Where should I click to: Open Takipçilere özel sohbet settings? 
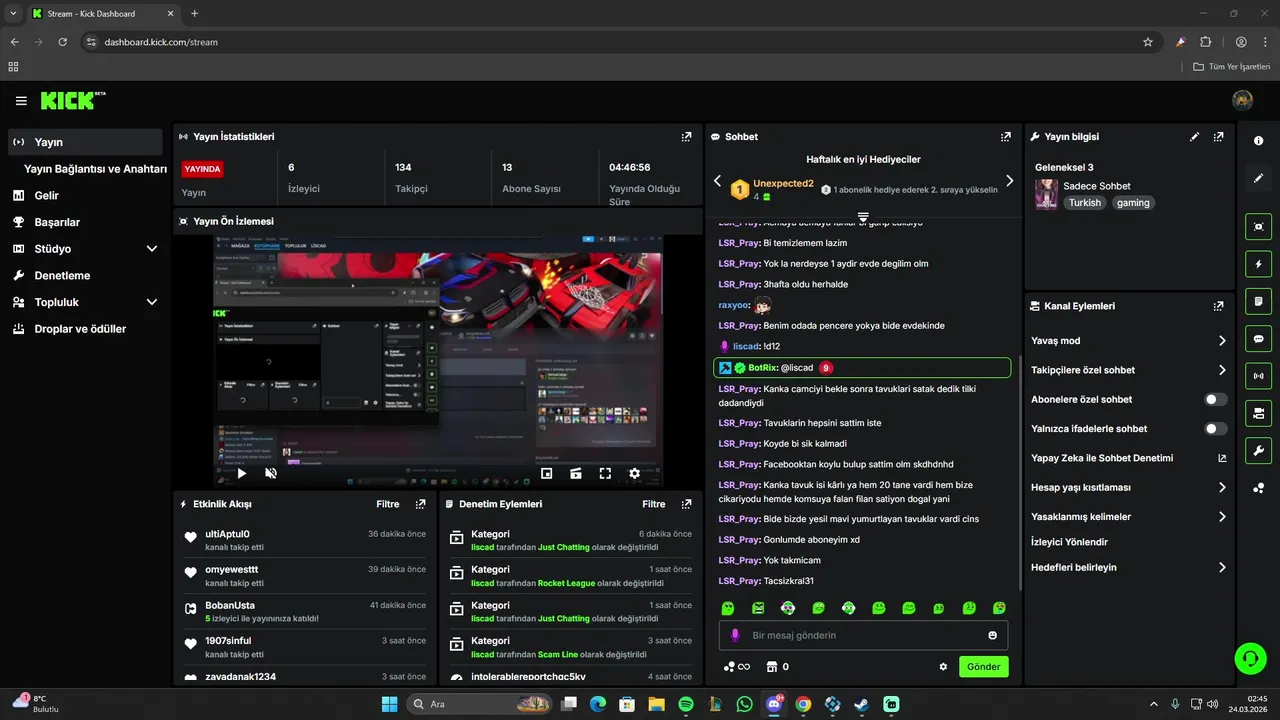point(1129,370)
